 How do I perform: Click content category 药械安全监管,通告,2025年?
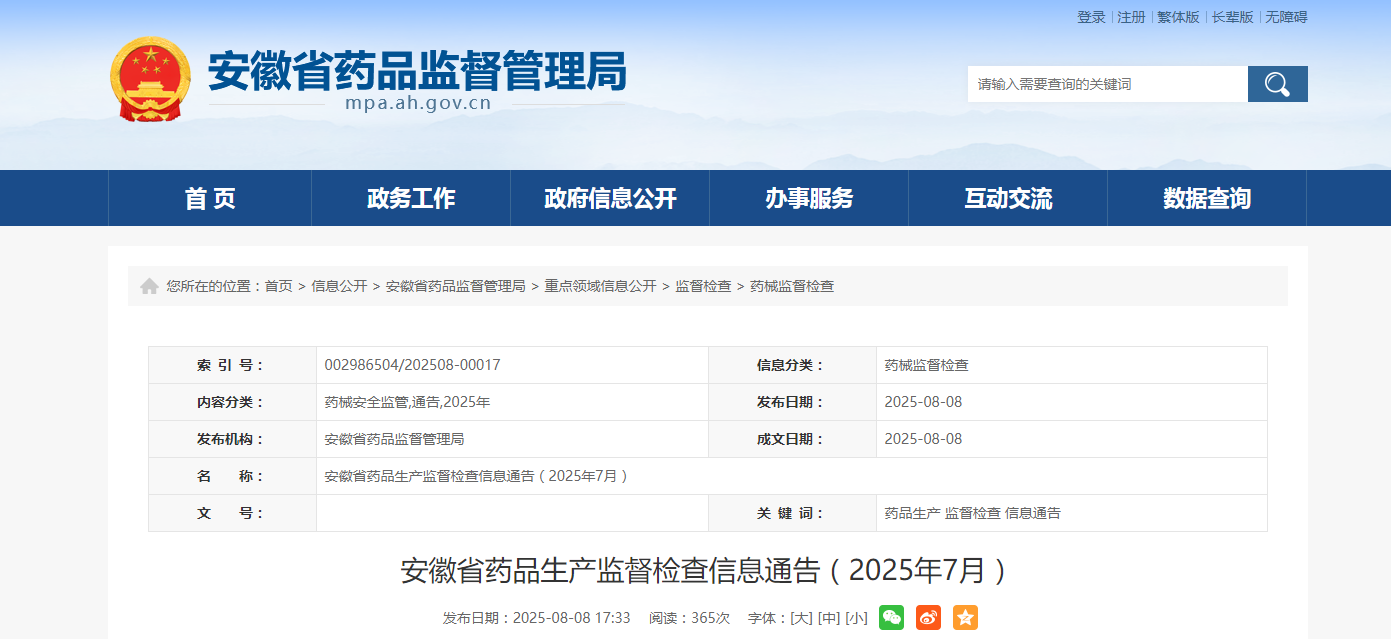pyautogui.click(x=407, y=402)
